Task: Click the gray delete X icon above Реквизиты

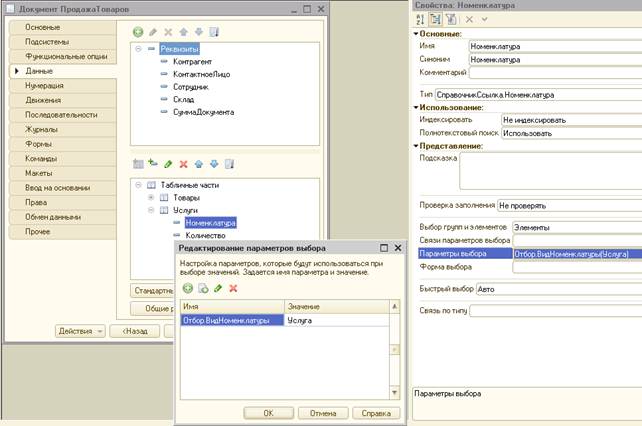Action: (168, 32)
